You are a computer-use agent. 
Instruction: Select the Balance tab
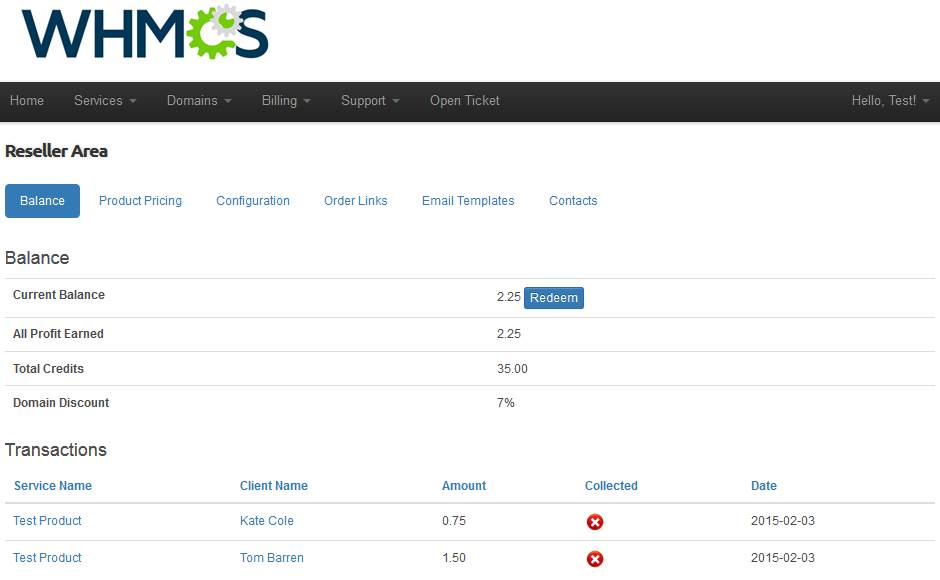42,201
